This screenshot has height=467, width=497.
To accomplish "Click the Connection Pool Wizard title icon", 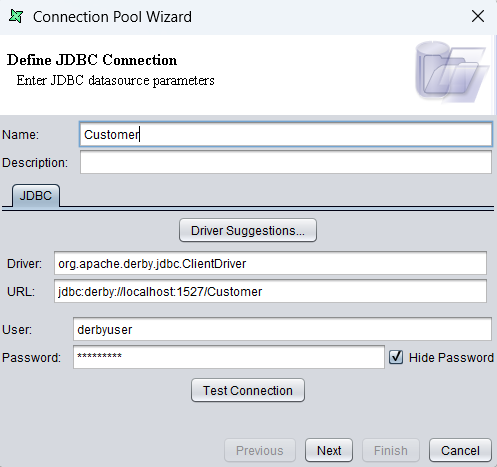I will click(16, 16).
